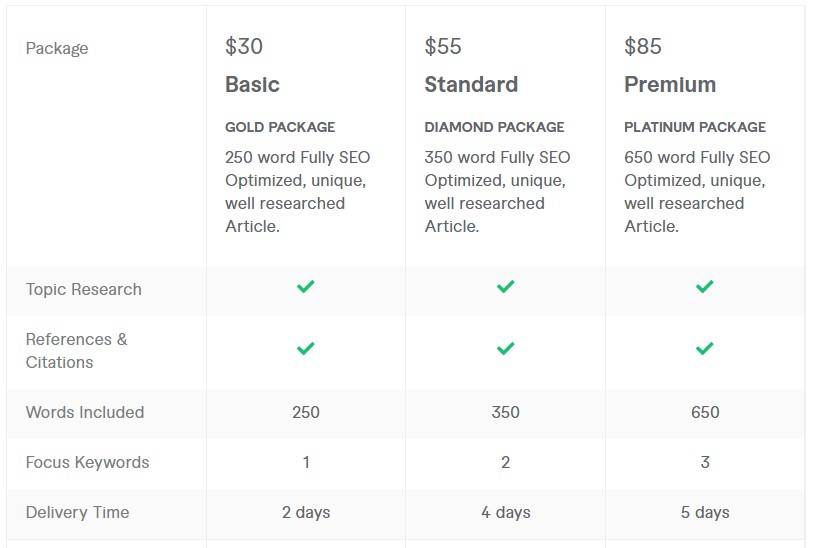The height and width of the screenshot is (548, 816).
Task: Click the PLATINUM PACKAGE heading
Action: [695, 127]
